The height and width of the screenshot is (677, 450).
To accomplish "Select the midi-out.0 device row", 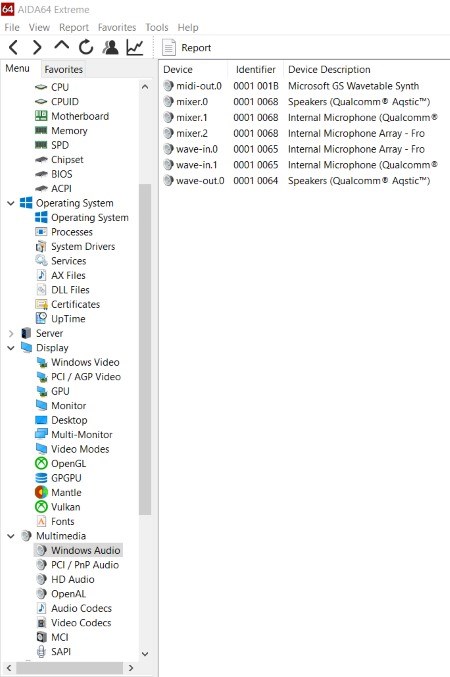I will click(x=304, y=86).
